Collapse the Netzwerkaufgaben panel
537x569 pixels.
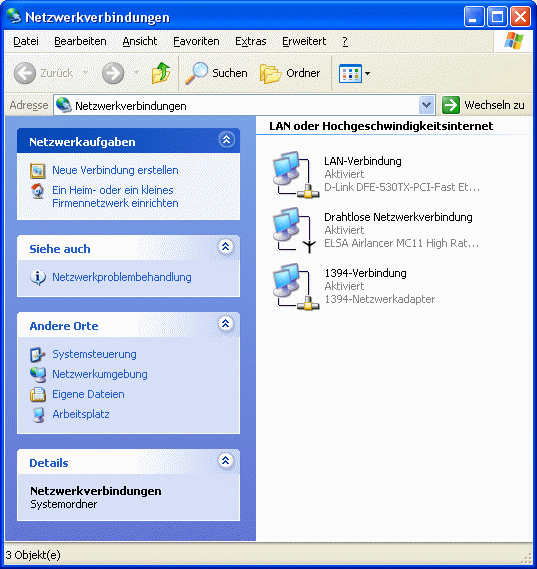(x=226, y=140)
